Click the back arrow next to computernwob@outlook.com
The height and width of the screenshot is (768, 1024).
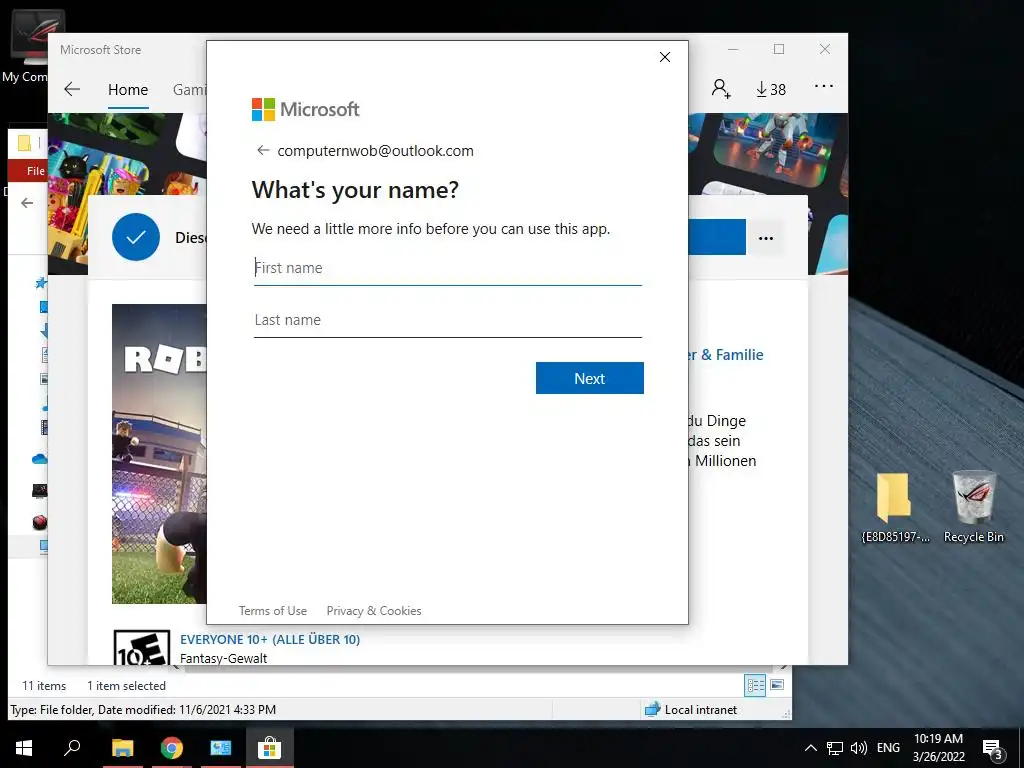coord(263,151)
